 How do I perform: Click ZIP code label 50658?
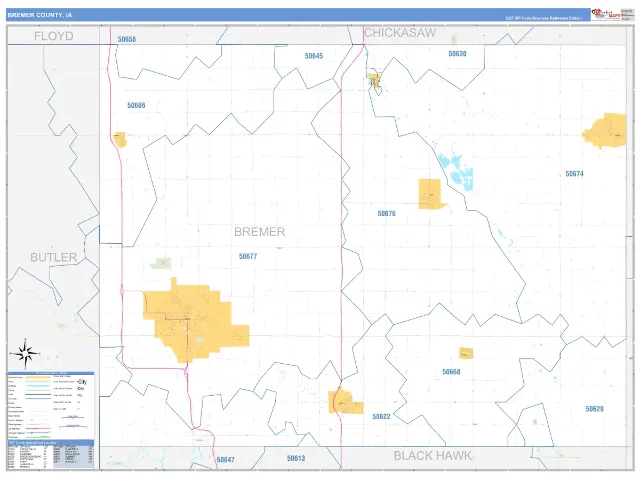[x=127, y=39]
